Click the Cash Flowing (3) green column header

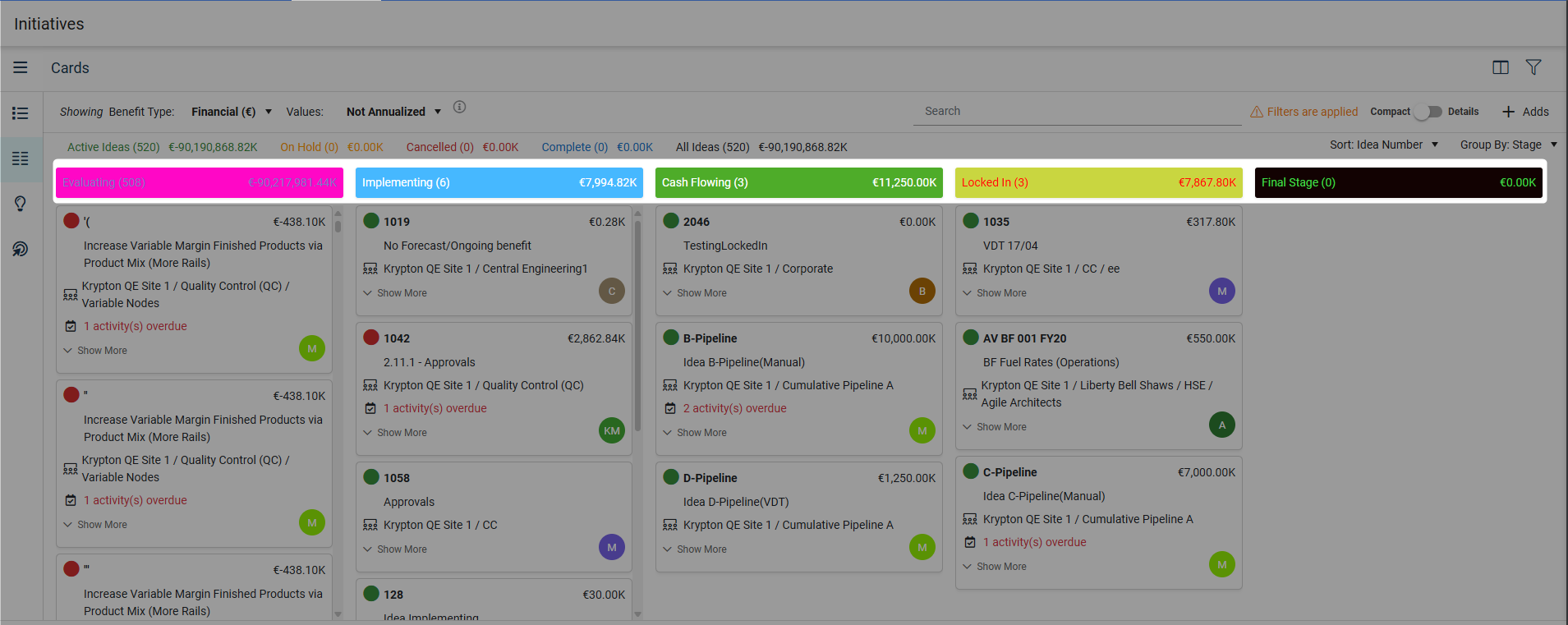pyautogui.click(x=799, y=182)
